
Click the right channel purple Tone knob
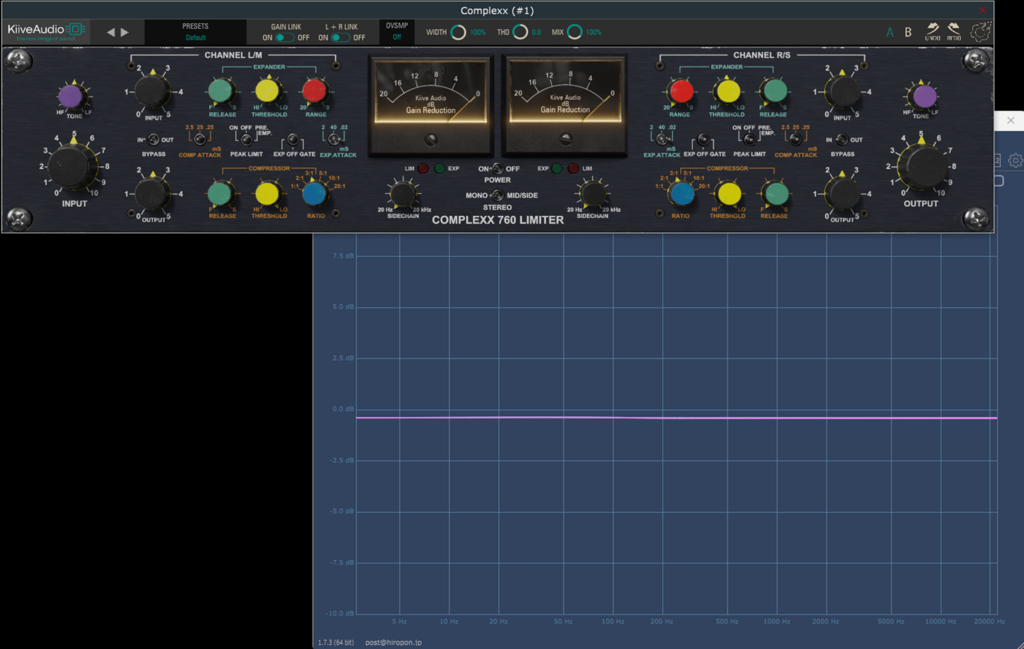pyautogui.click(x=924, y=97)
